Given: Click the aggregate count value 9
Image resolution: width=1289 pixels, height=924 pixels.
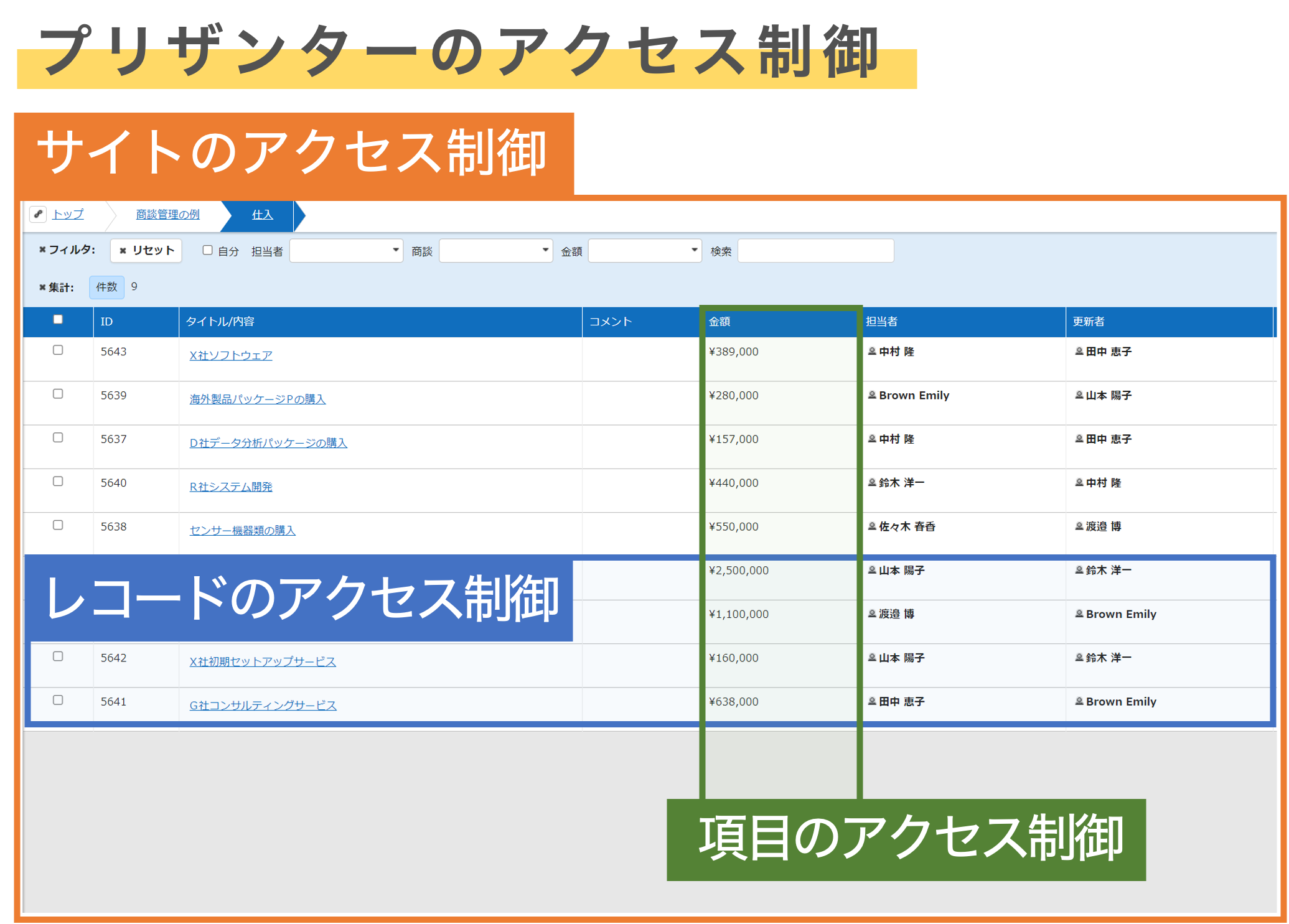Looking at the screenshot, I should point(134,287).
